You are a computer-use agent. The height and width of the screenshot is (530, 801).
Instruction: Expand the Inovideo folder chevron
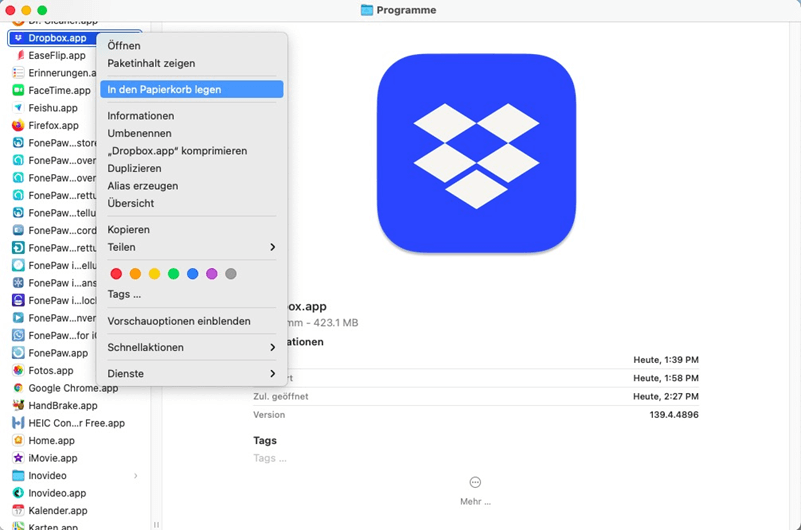tap(135, 475)
